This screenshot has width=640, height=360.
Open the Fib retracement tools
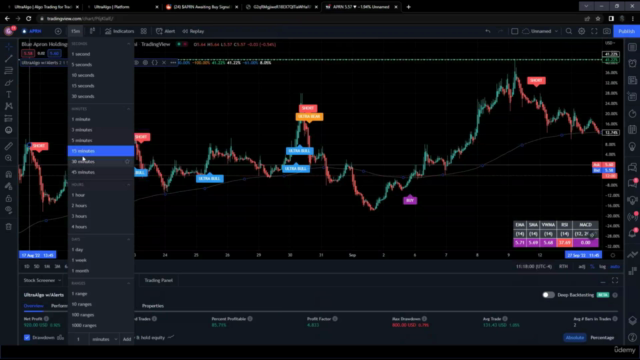[9, 71]
